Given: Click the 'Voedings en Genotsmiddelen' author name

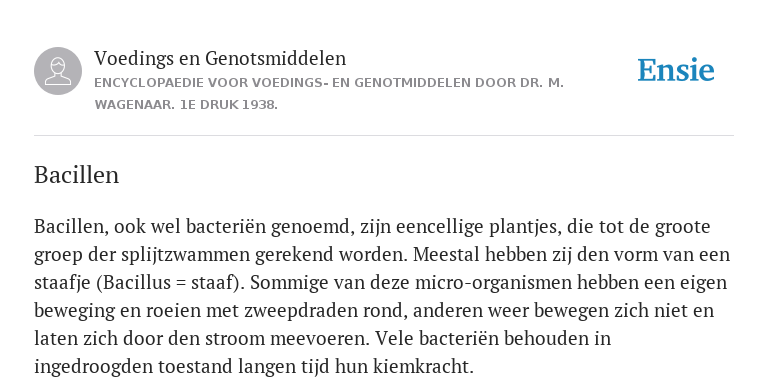Looking at the screenshot, I should click(220, 58).
